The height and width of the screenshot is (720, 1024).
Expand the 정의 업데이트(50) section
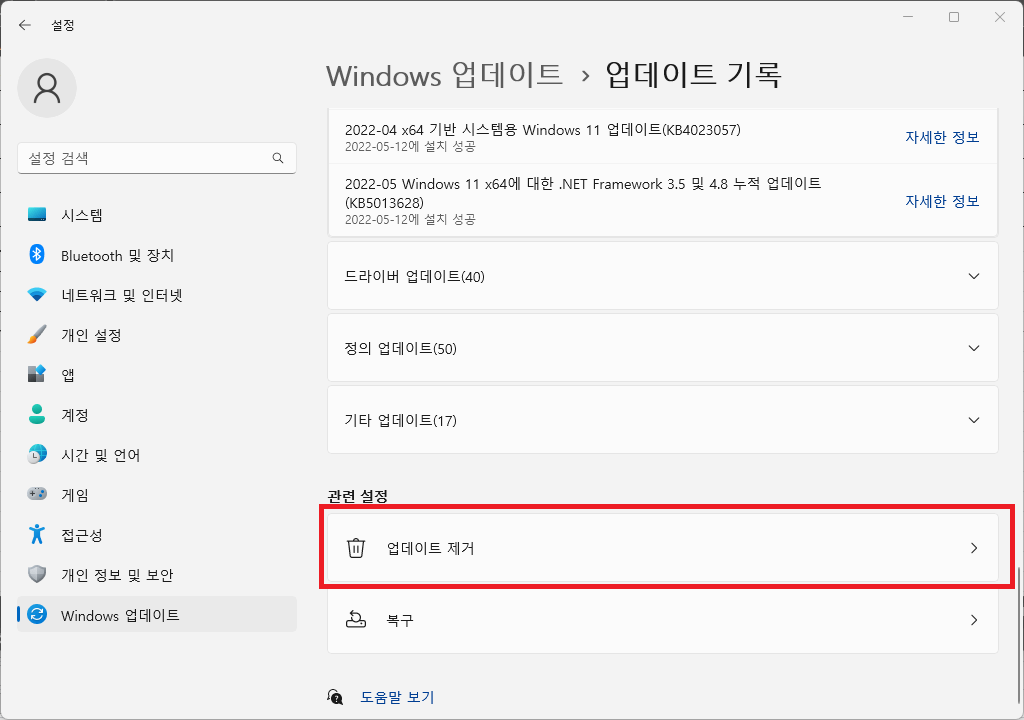[662, 348]
